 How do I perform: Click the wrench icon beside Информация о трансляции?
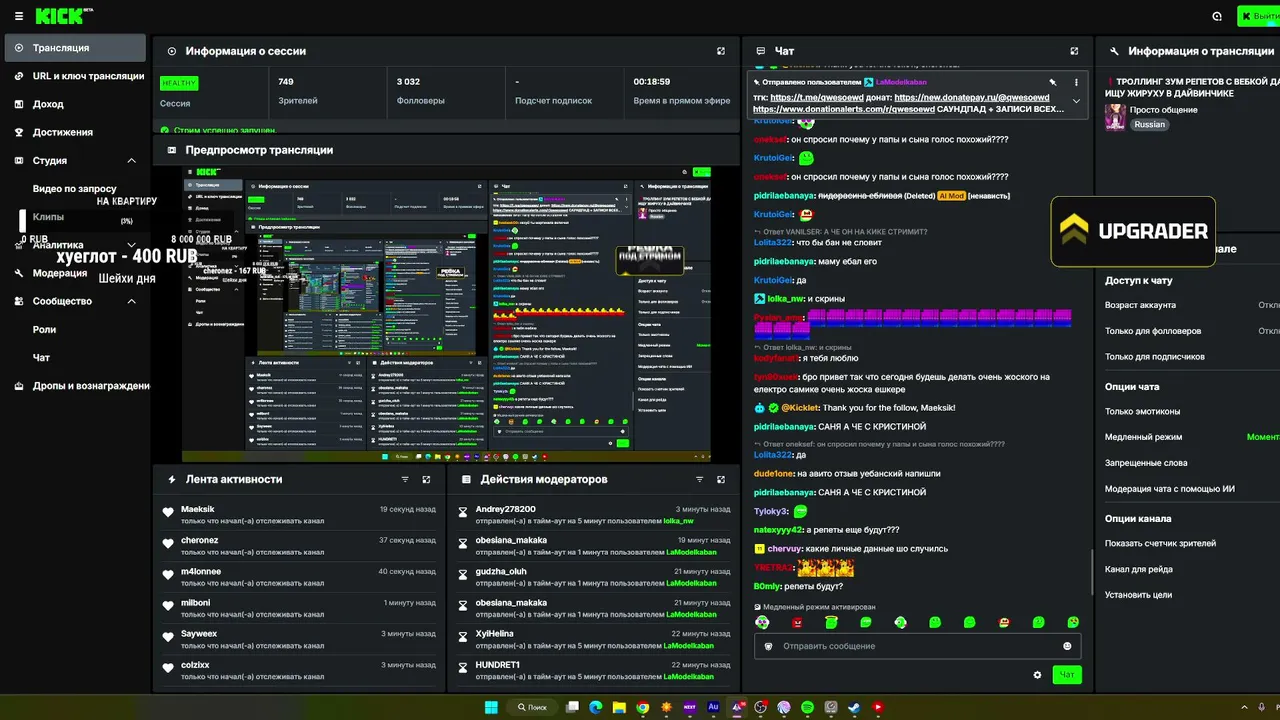tap(1113, 51)
